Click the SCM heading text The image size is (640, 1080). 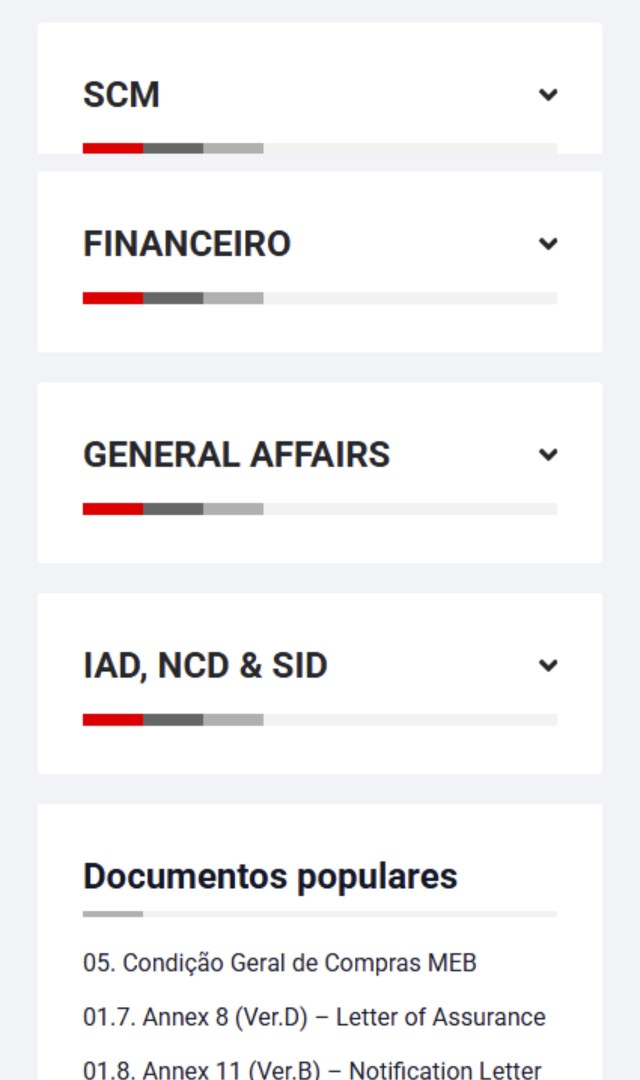[x=121, y=95]
